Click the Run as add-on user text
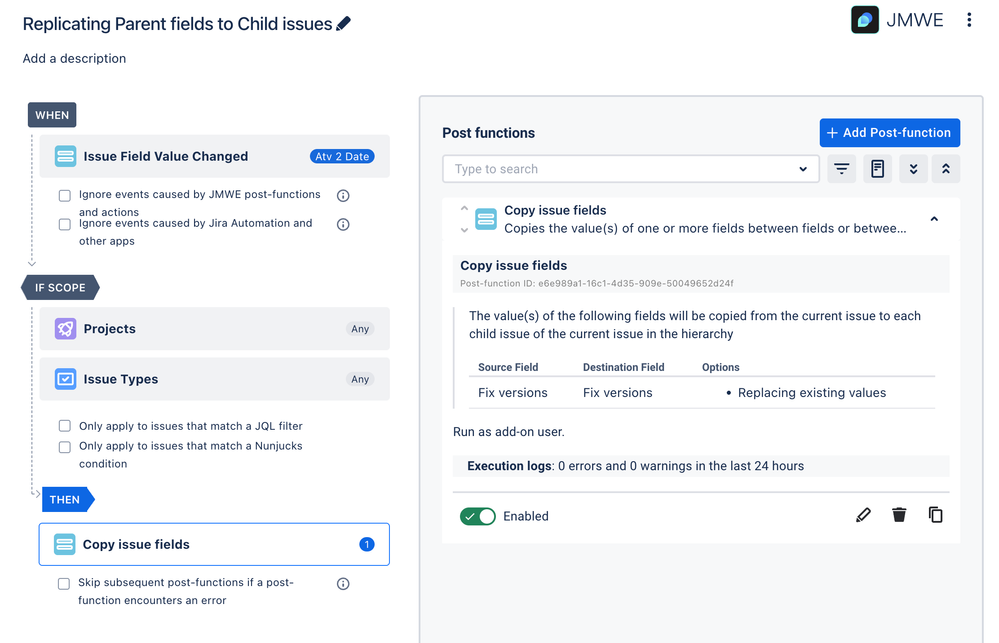Image resolution: width=999 pixels, height=643 pixels. tap(508, 432)
